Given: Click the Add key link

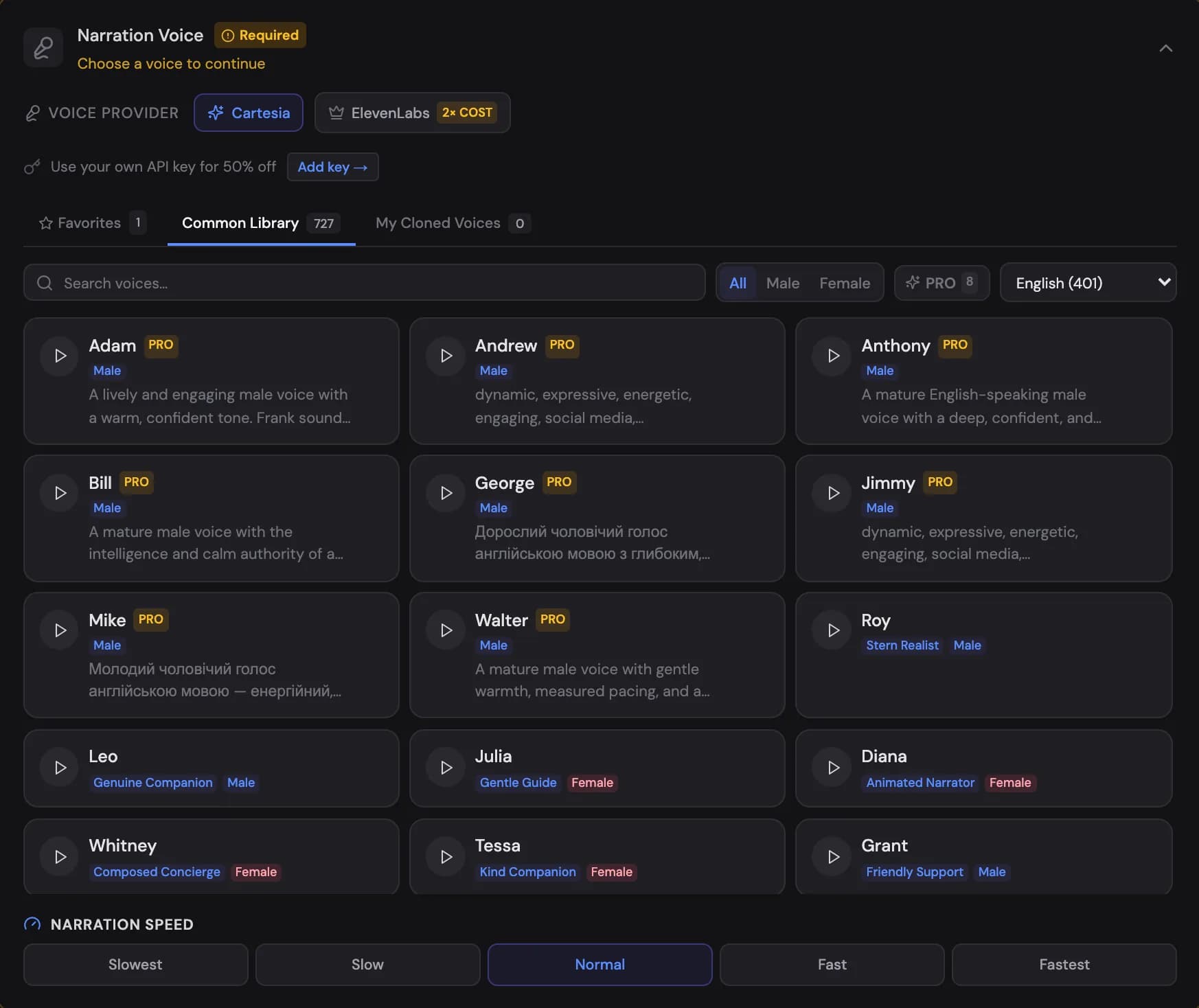Looking at the screenshot, I should (x=332, y=167).
